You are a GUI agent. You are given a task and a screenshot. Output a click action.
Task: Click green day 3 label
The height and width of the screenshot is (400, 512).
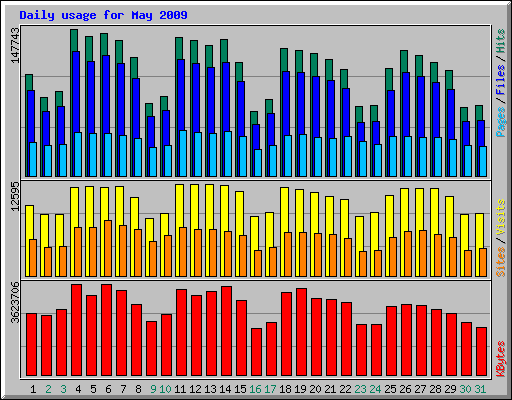pos(63,389)
